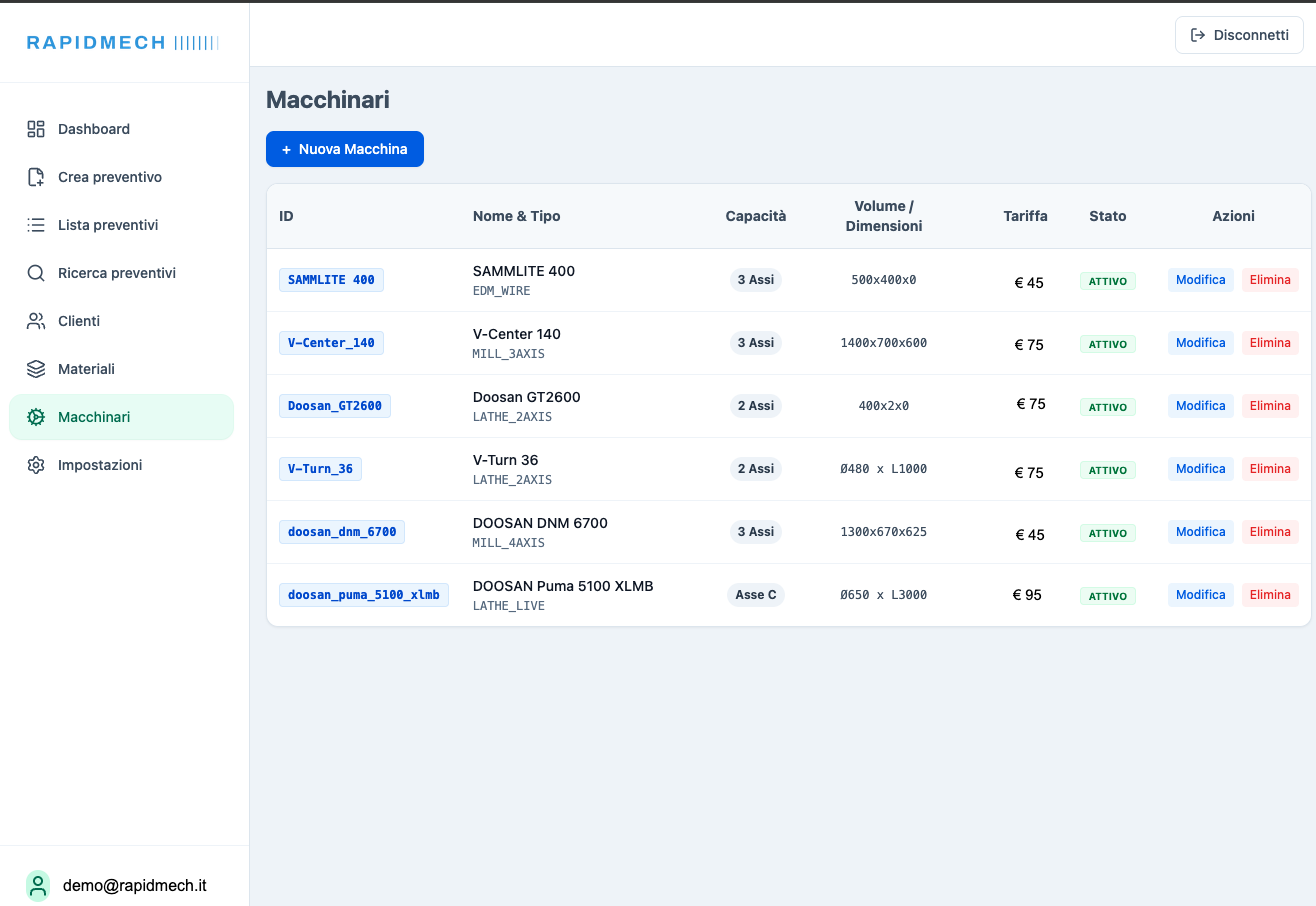Click the LATHE_LIVE type label
1316x906 pixels.
pos(509,606)
